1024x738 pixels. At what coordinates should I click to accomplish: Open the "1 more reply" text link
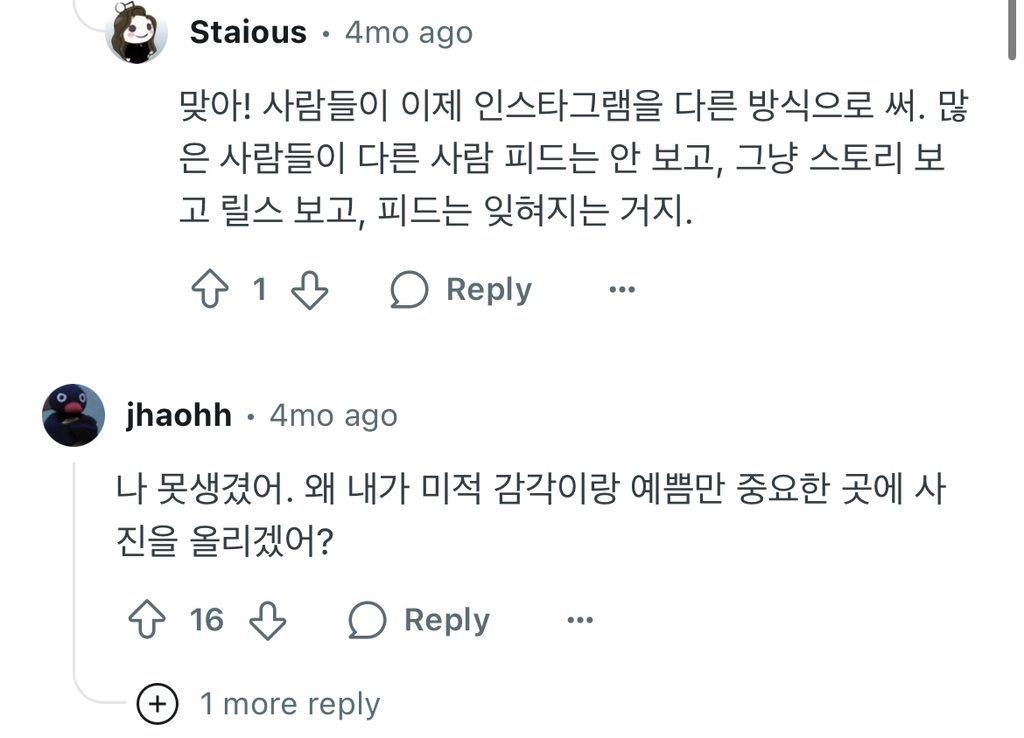click(290, 704)
